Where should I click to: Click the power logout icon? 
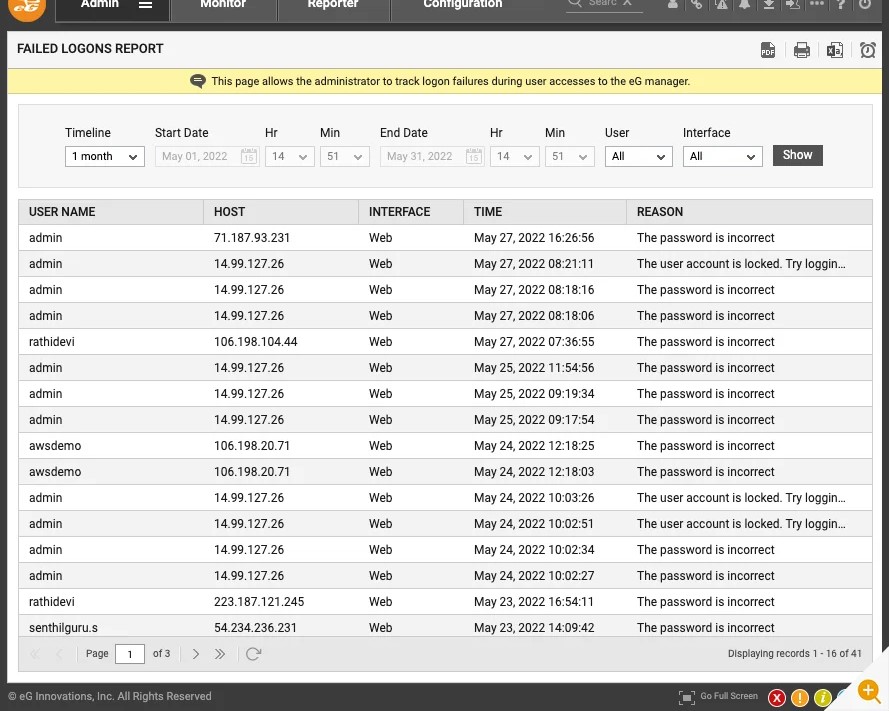[866, 5]
